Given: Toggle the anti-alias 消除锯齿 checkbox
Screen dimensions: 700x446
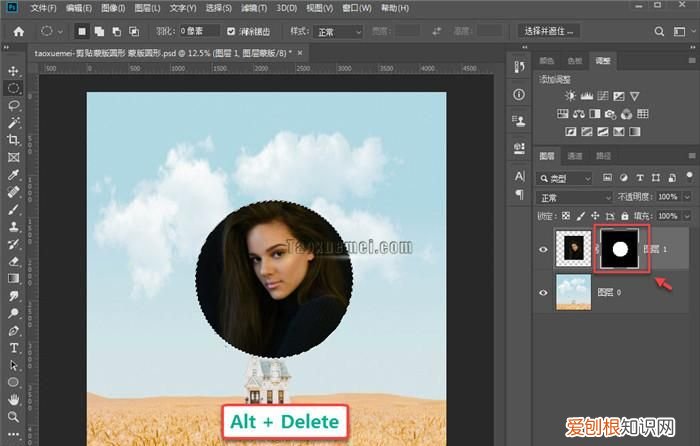Looking at the screenshot, I should (x=232, y=32).
